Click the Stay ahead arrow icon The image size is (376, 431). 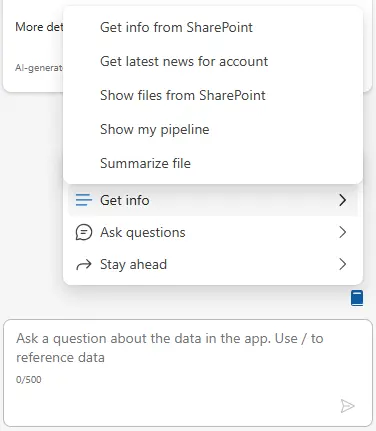click(x=84, y=265)
